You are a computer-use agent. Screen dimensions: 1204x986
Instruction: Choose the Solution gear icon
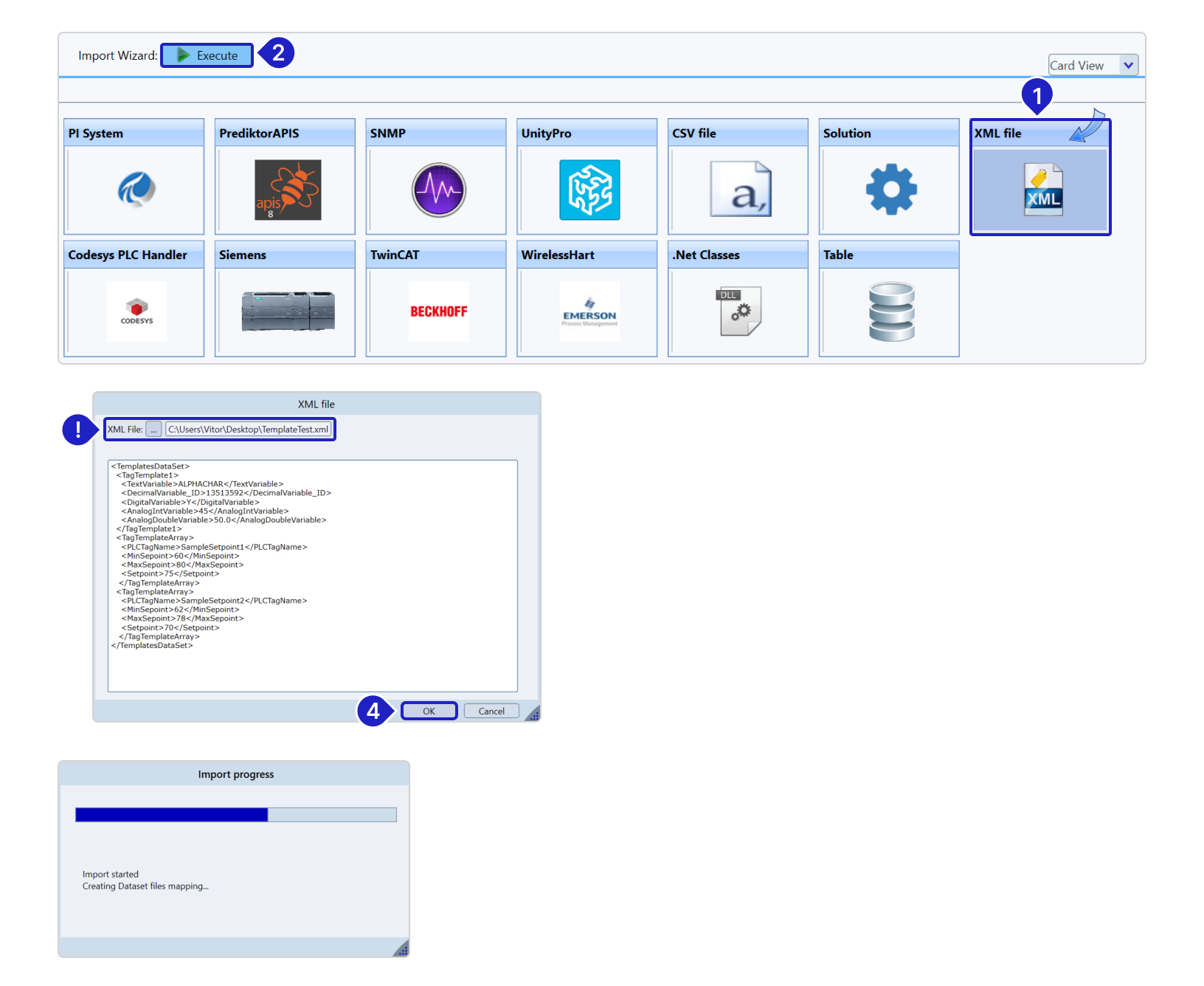[x=891, y=190]
